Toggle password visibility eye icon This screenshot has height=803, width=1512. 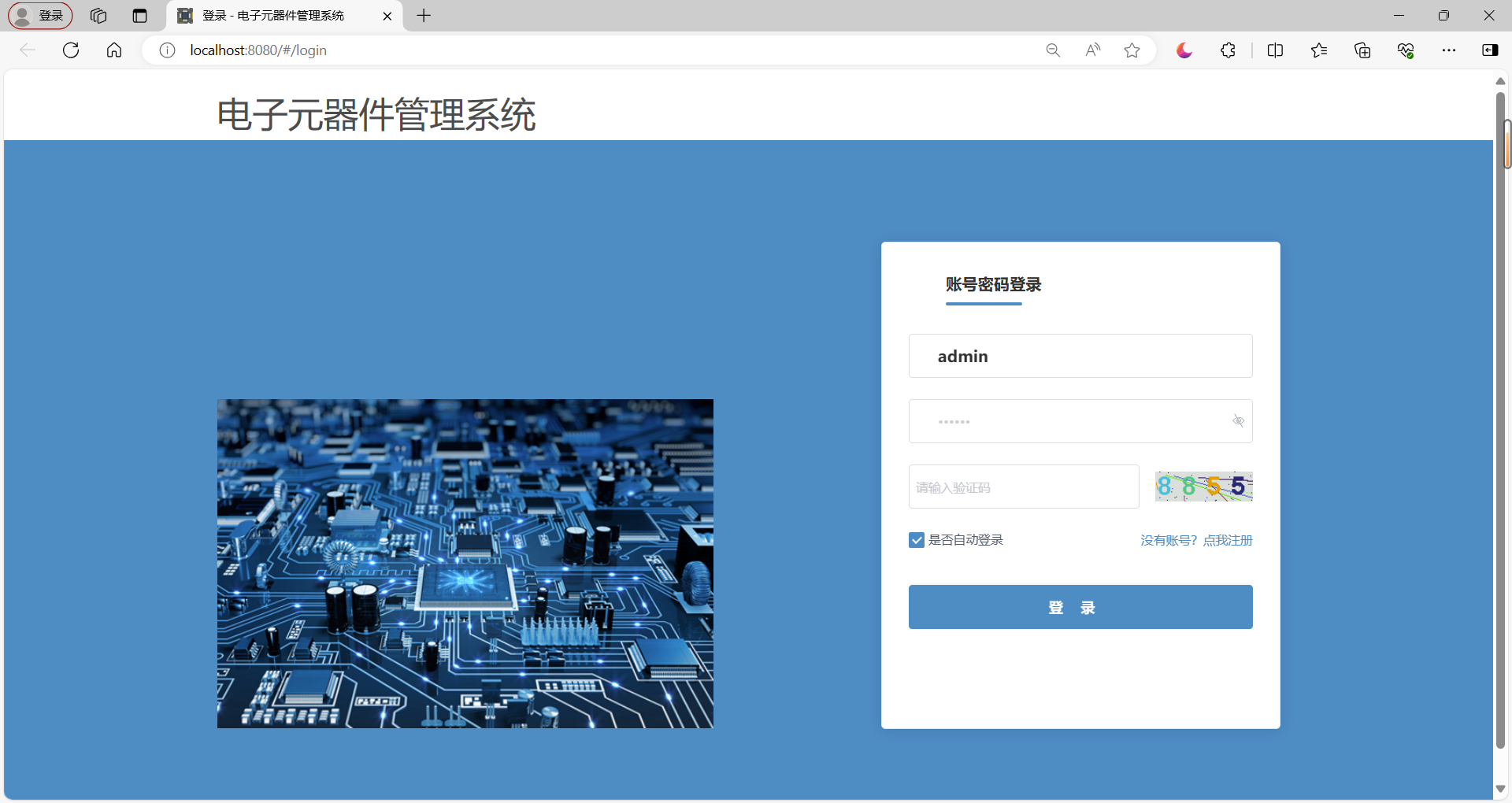1238,421
